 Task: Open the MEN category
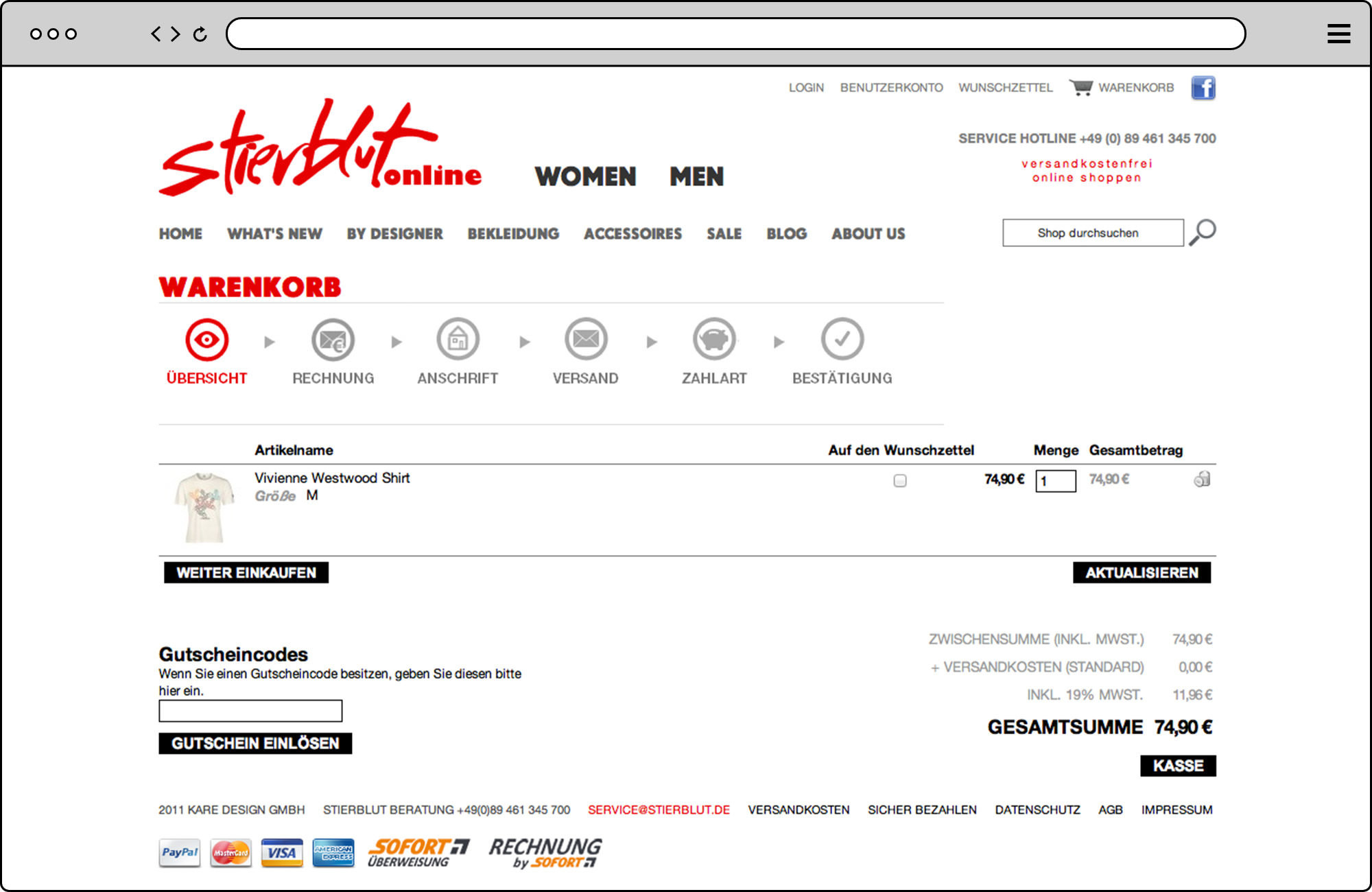[696, 176]
